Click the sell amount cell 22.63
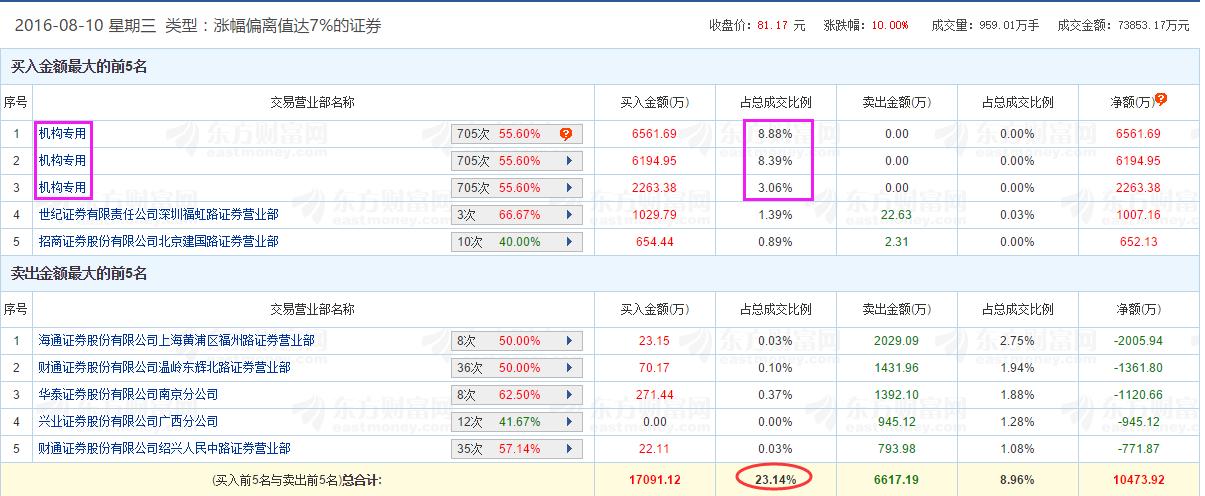1205x496 pixels. [896, 214]
